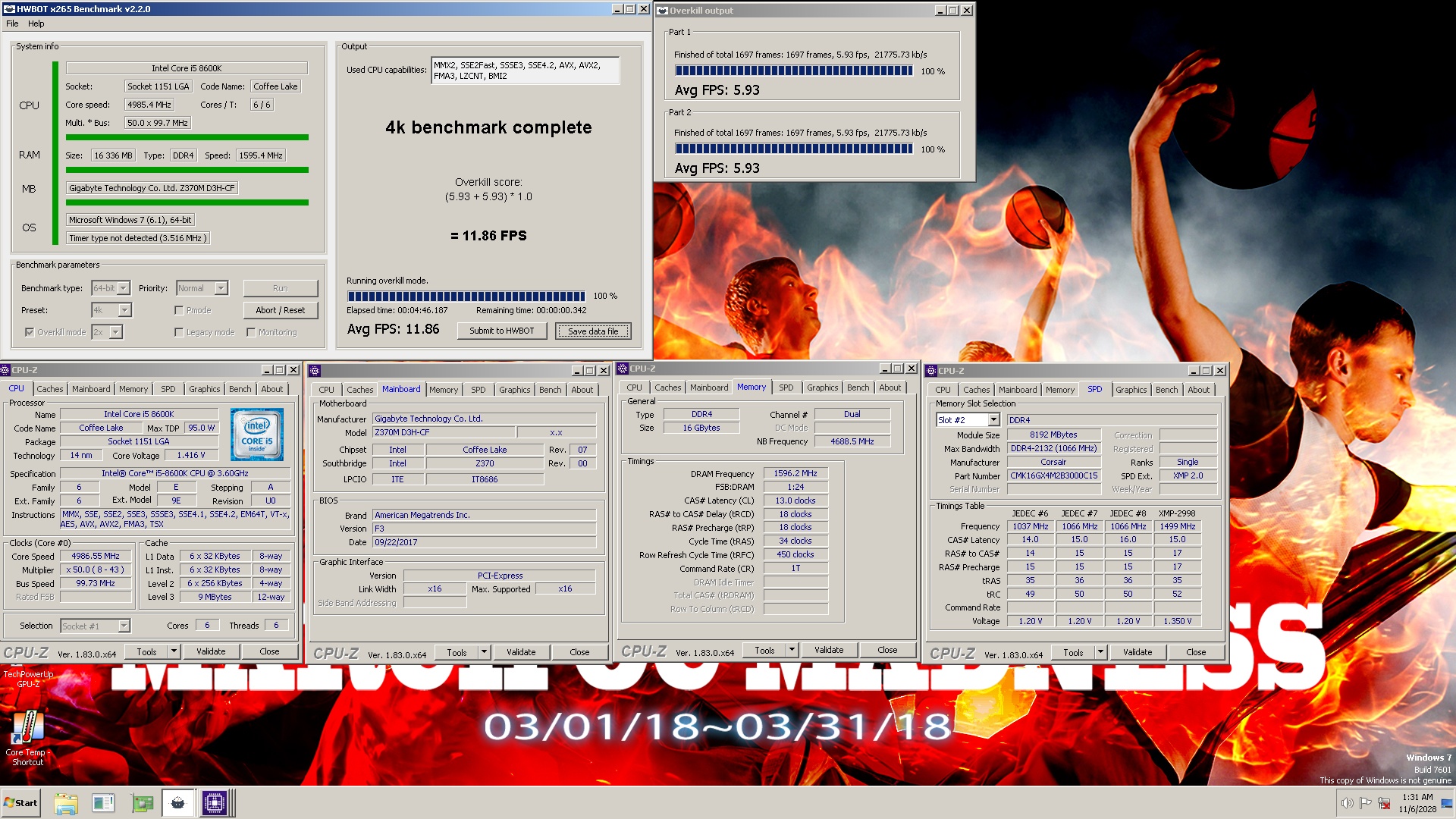Viewport: 1456px width, 819px height.
Task: Click the overkill mode progress bar
Action: [x=466, y=296]
